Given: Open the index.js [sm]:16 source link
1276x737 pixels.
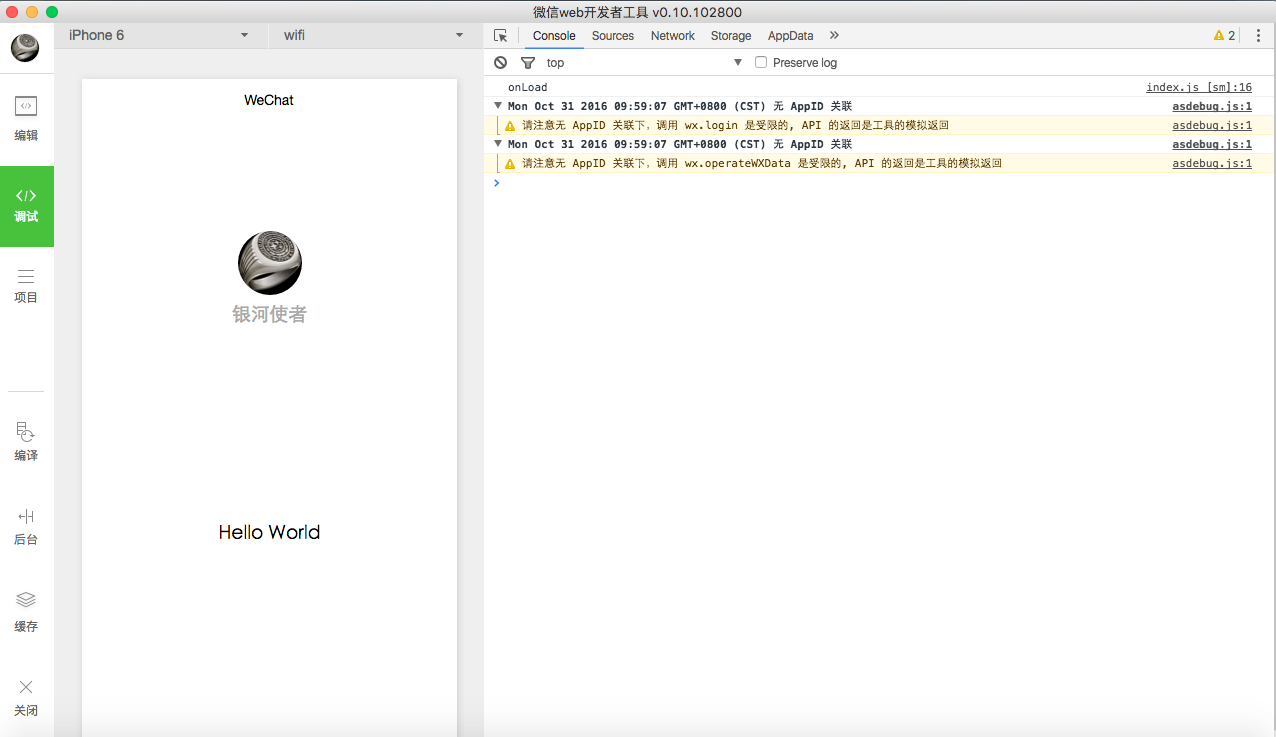Looking at the screenshot, I should pyautogui.click(x=1199, y=88).
